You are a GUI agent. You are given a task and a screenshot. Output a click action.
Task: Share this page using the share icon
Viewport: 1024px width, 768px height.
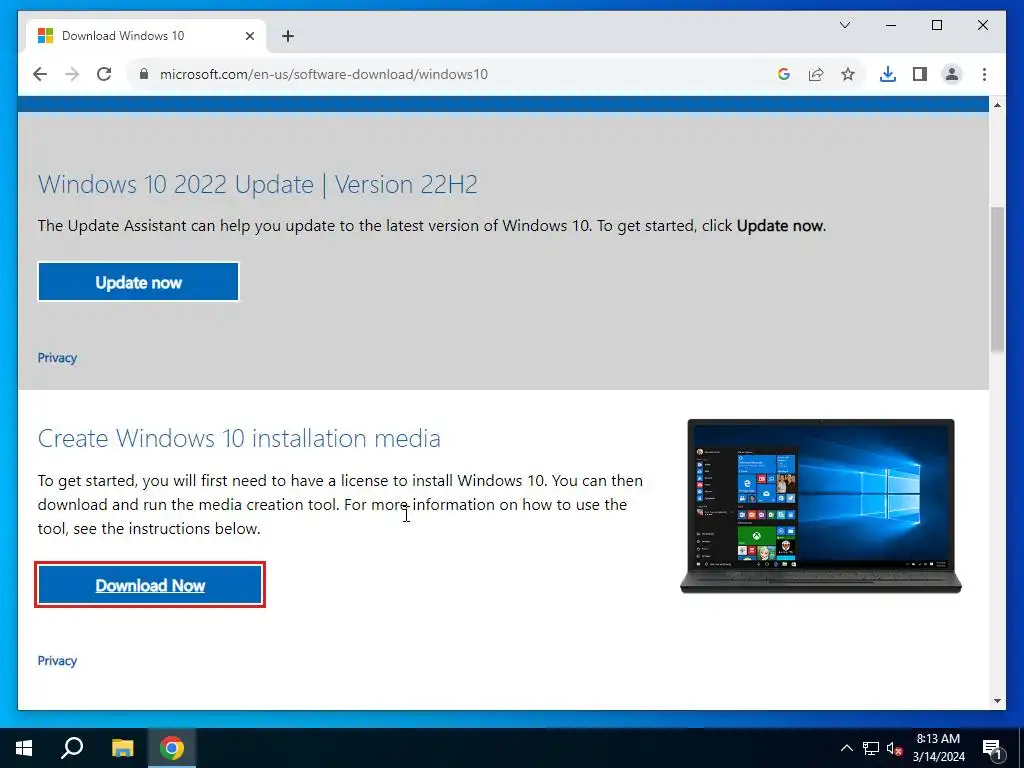[x=816, y=74]
